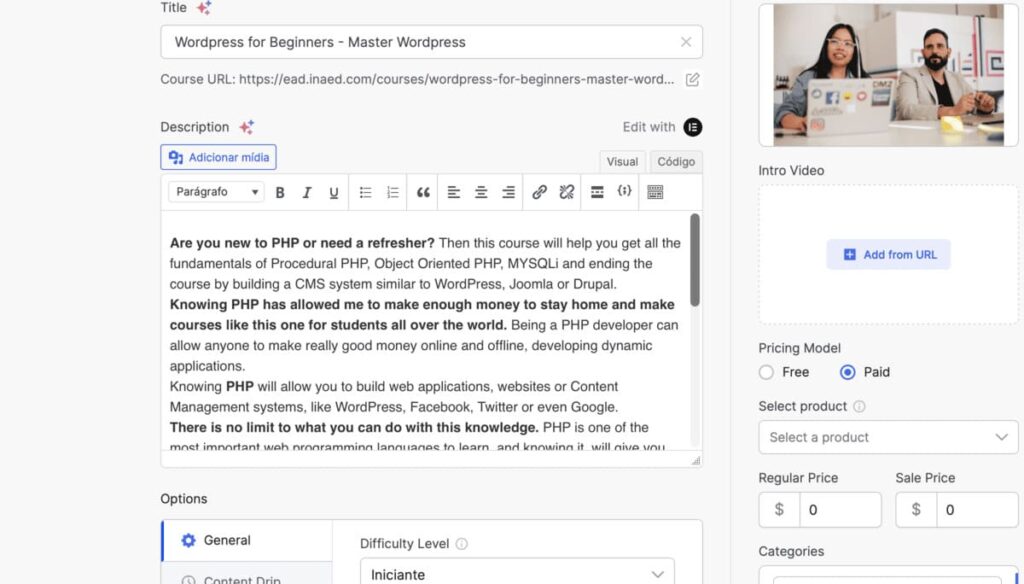This screenshot has height=584, width=1024.
Task: Click the remove link icon
Action: coord(566,192)
